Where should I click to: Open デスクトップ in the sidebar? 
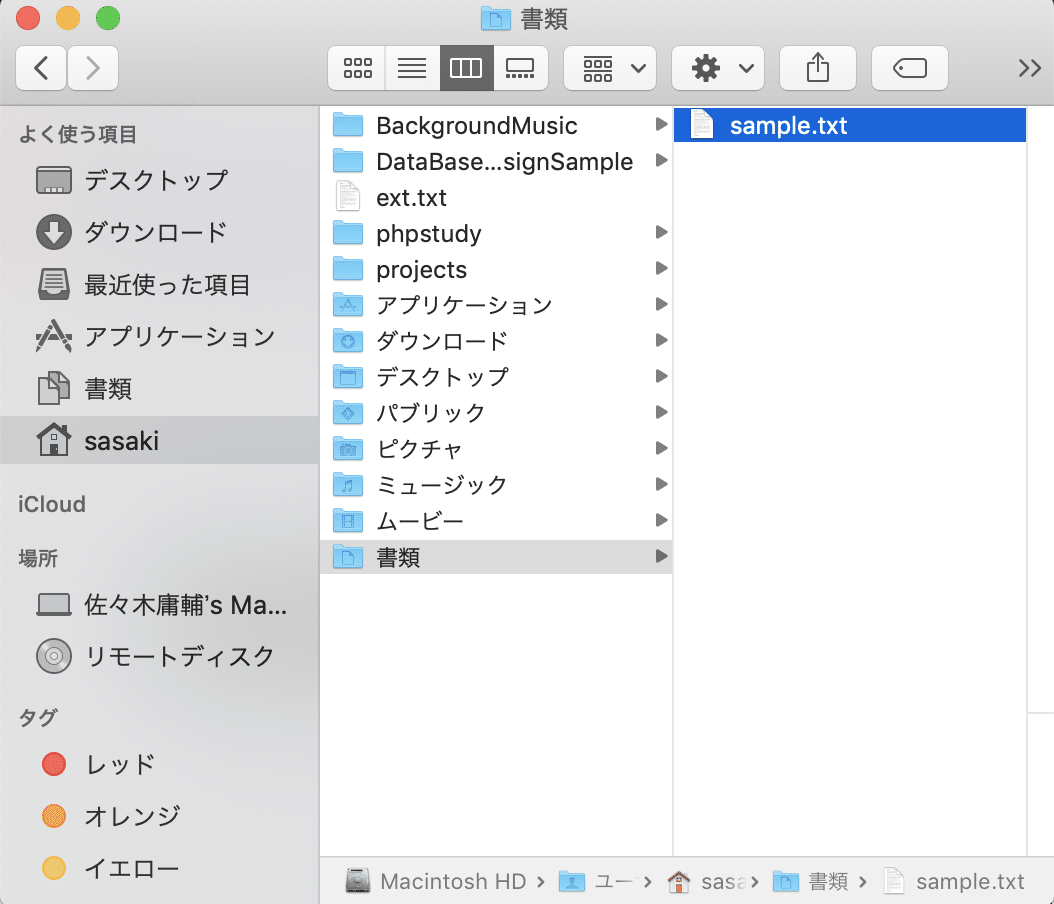tap(159, 181)
